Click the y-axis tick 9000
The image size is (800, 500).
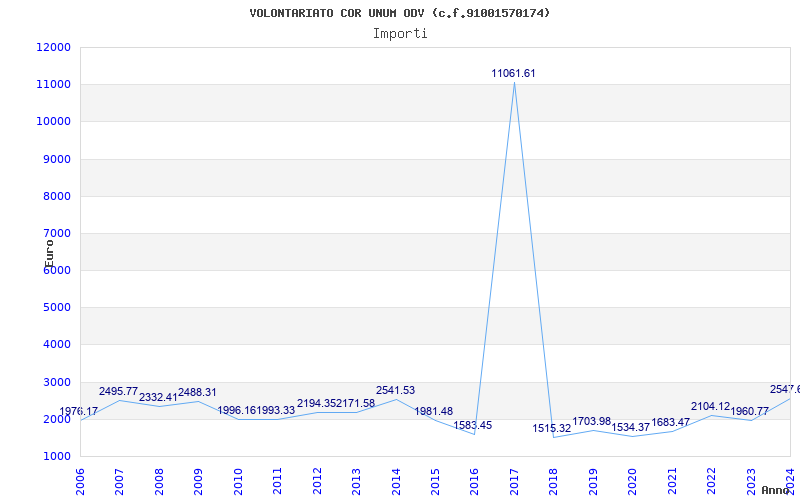tap(56, 159)
